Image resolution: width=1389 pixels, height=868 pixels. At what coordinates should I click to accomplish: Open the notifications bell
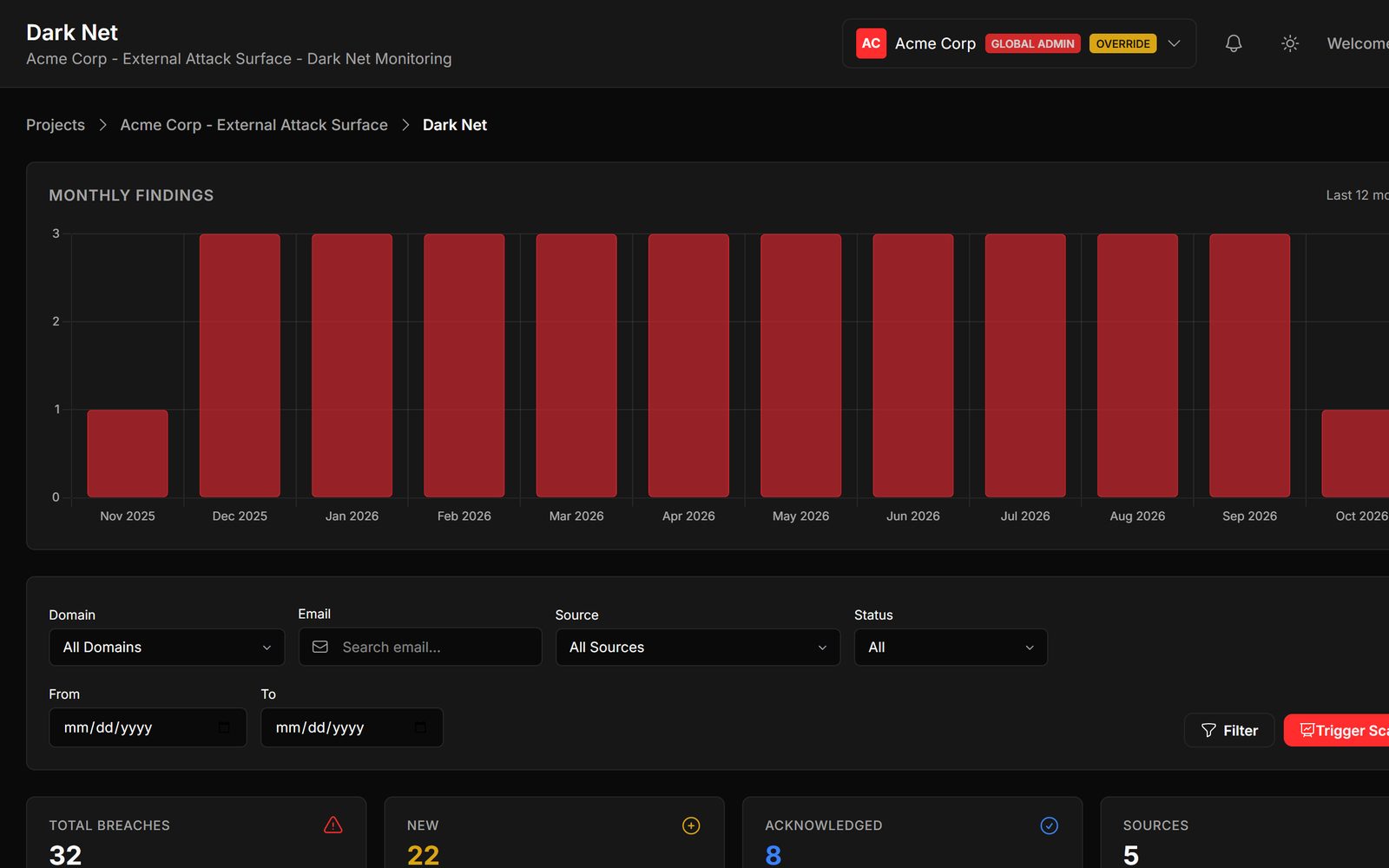(x=1234, y=43)
